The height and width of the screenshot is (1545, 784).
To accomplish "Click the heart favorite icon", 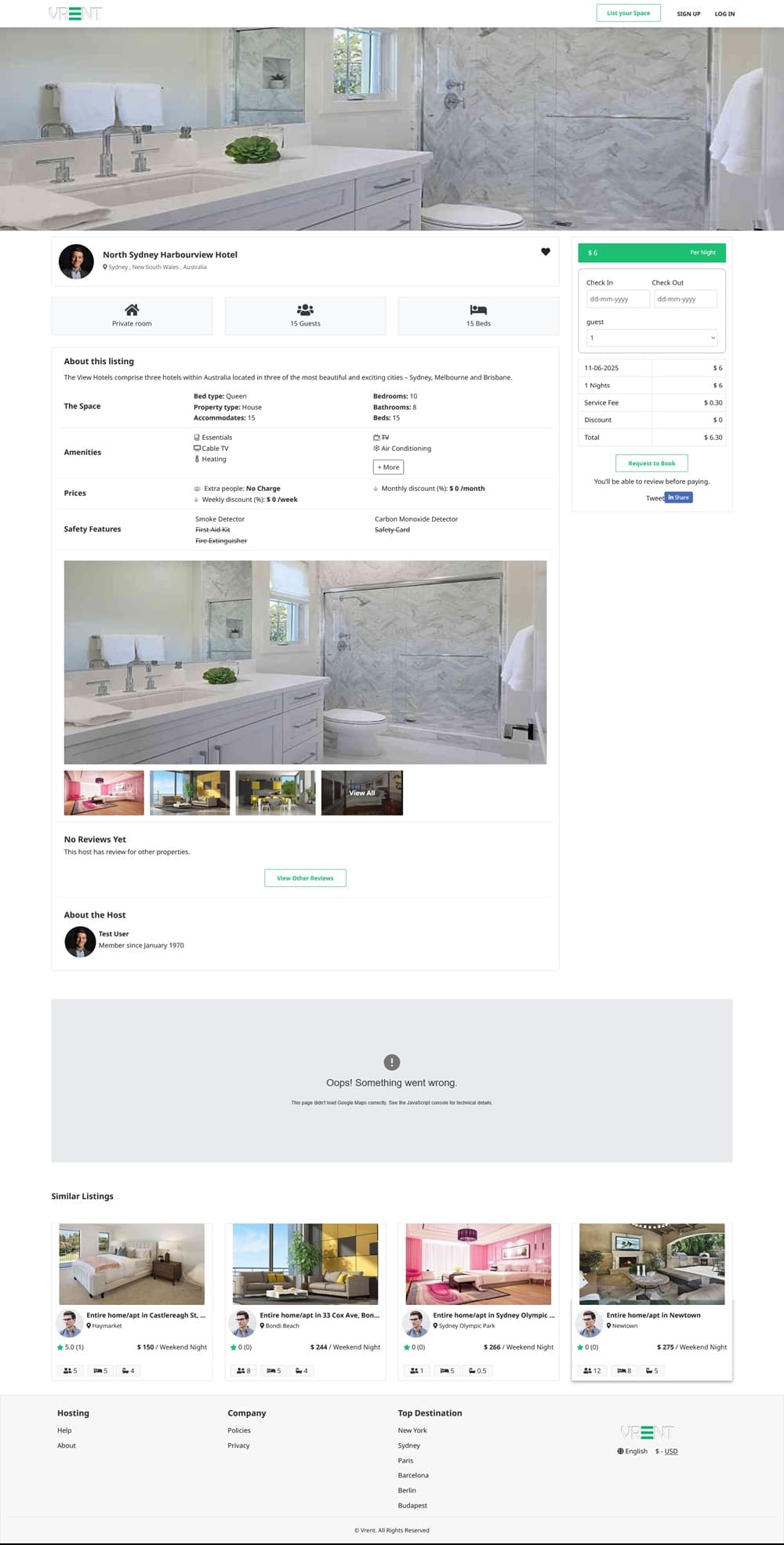I will [546, 252].
